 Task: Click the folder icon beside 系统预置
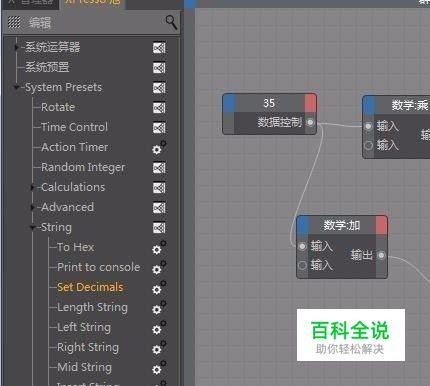point(159,68)
